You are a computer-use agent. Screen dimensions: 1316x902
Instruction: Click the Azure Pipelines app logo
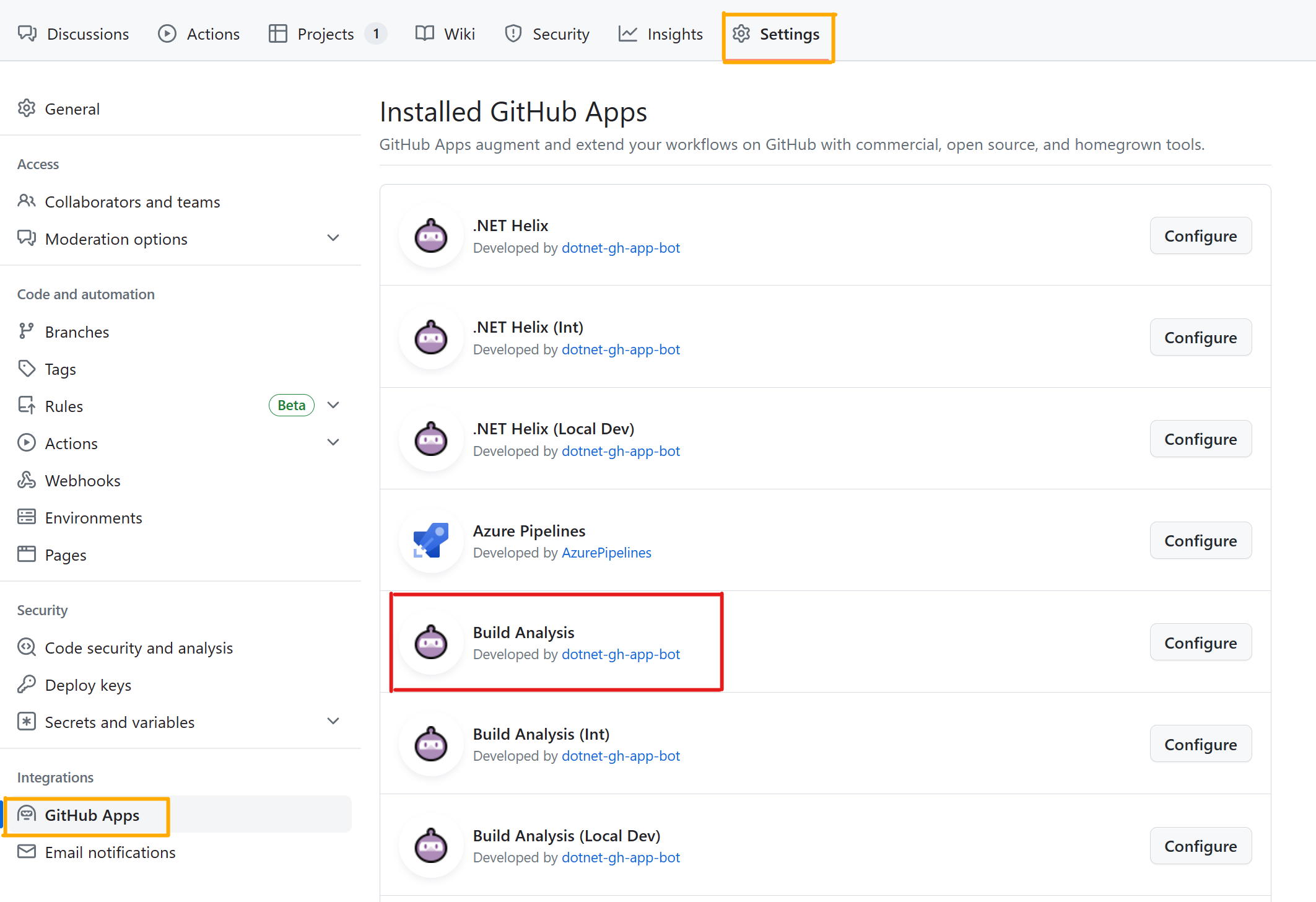click(431, 541)
